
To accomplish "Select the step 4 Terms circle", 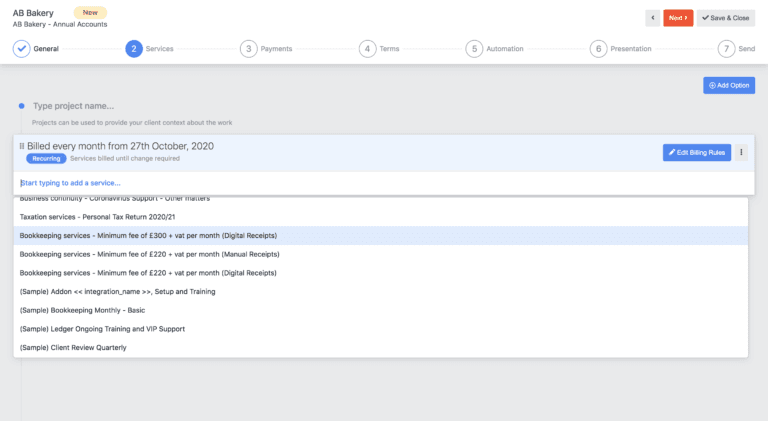I will click(367, 48).
